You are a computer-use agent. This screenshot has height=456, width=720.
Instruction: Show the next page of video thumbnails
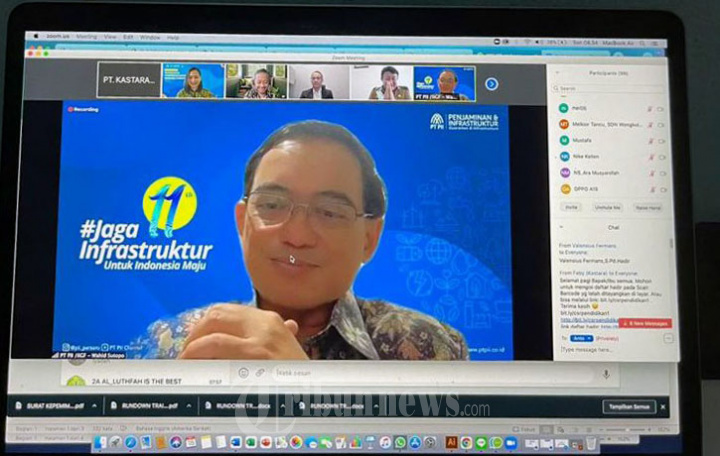(x=491, y=84)
